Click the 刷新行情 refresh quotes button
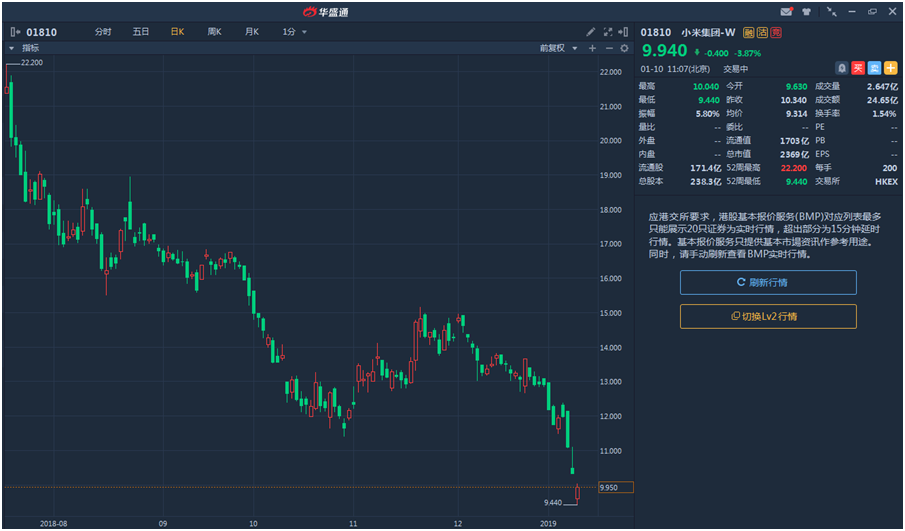905x531 pixels. click(x=768, y=282)
